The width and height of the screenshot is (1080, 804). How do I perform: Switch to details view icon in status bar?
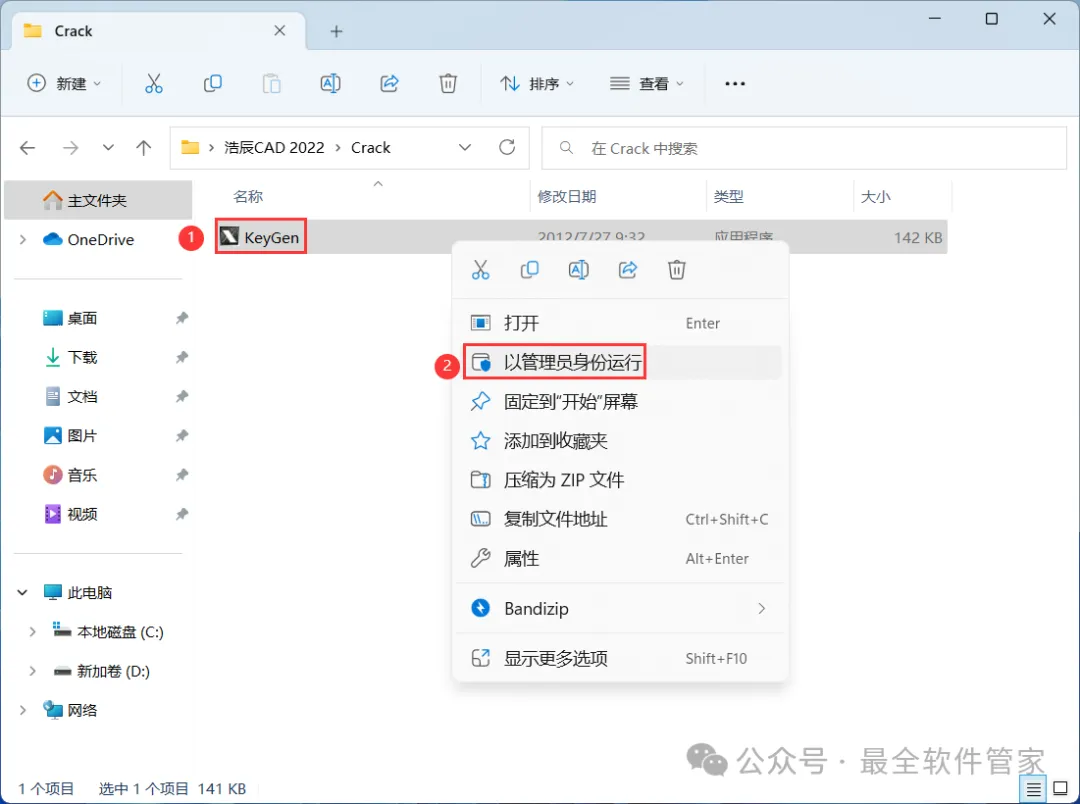pyautogui.click(x=1034, y=788)
